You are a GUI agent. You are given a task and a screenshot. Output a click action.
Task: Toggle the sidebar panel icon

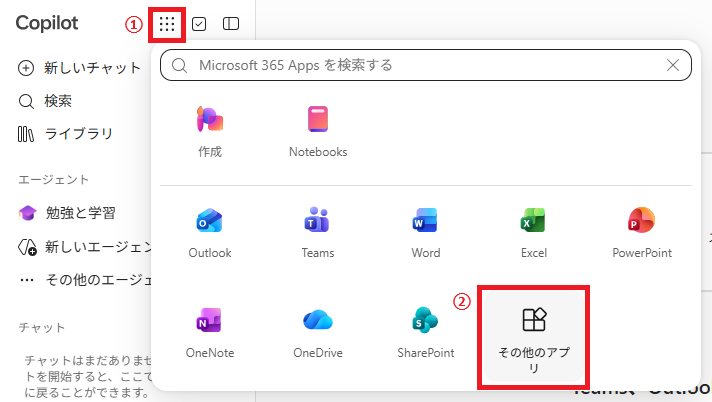tap(231, 24)
